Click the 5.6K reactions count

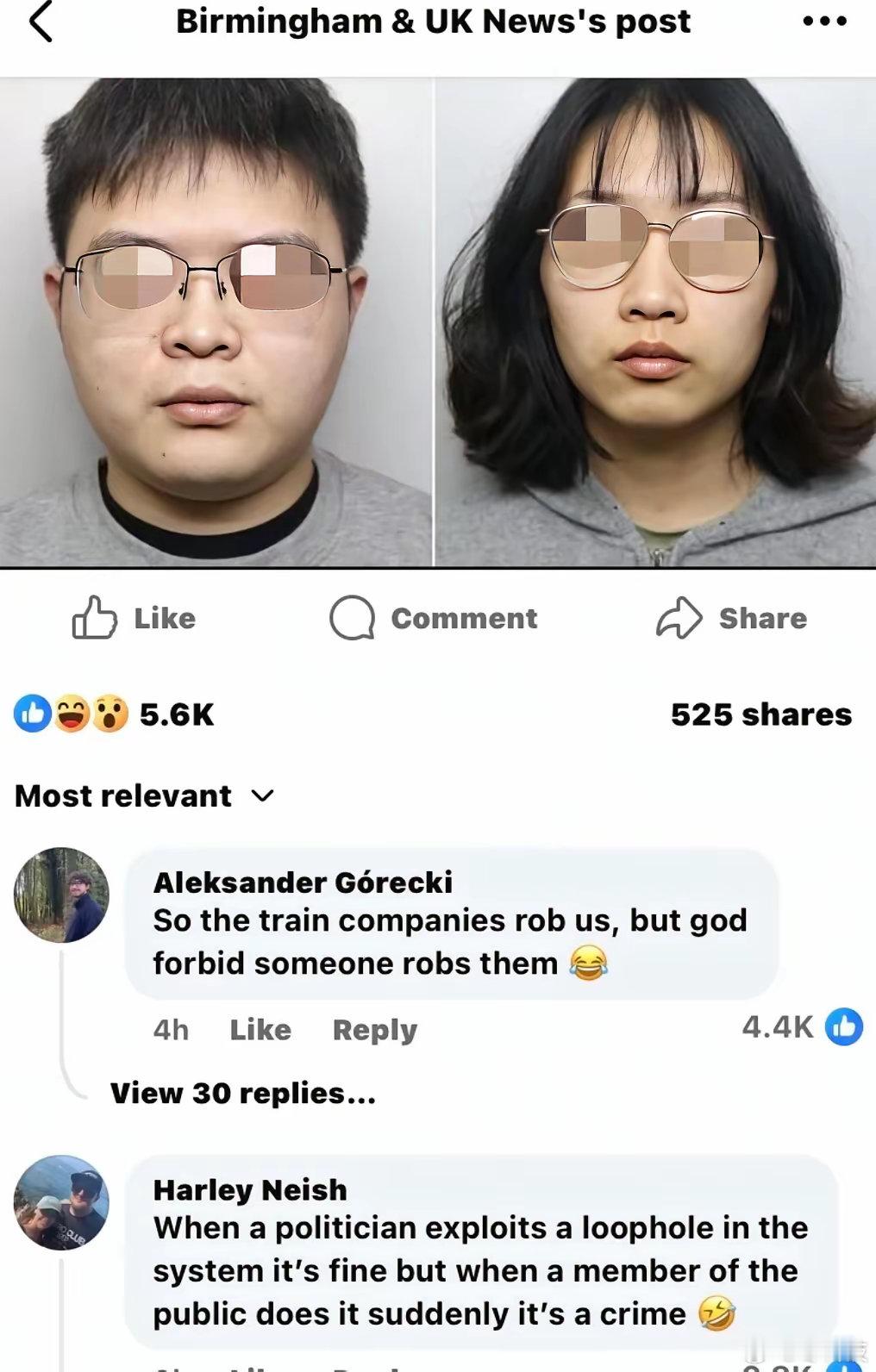click(x=177, y=714)
